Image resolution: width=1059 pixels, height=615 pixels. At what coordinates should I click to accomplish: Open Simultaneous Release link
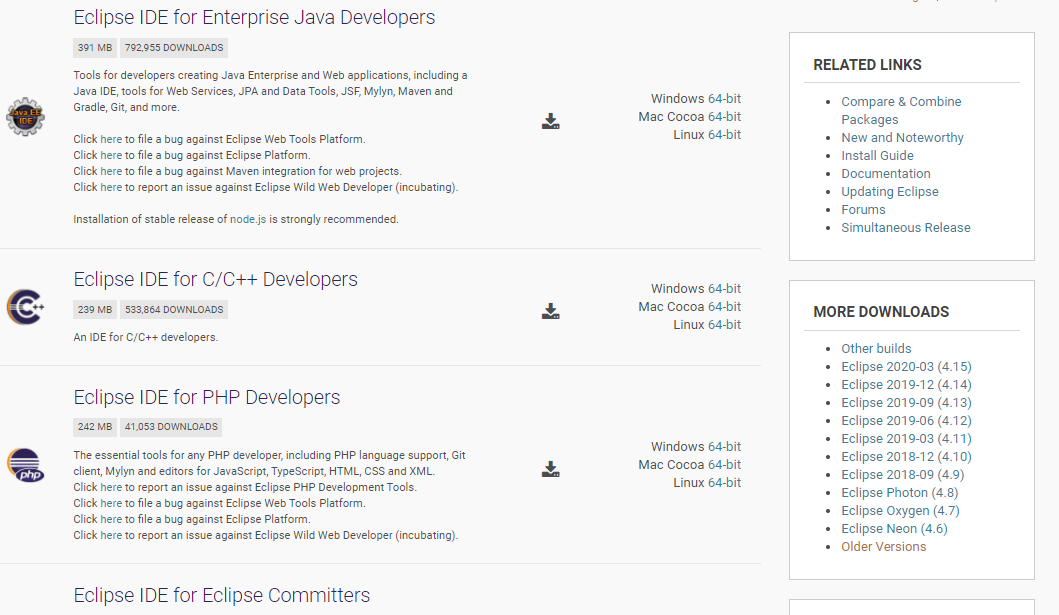[x=906, y=228]
